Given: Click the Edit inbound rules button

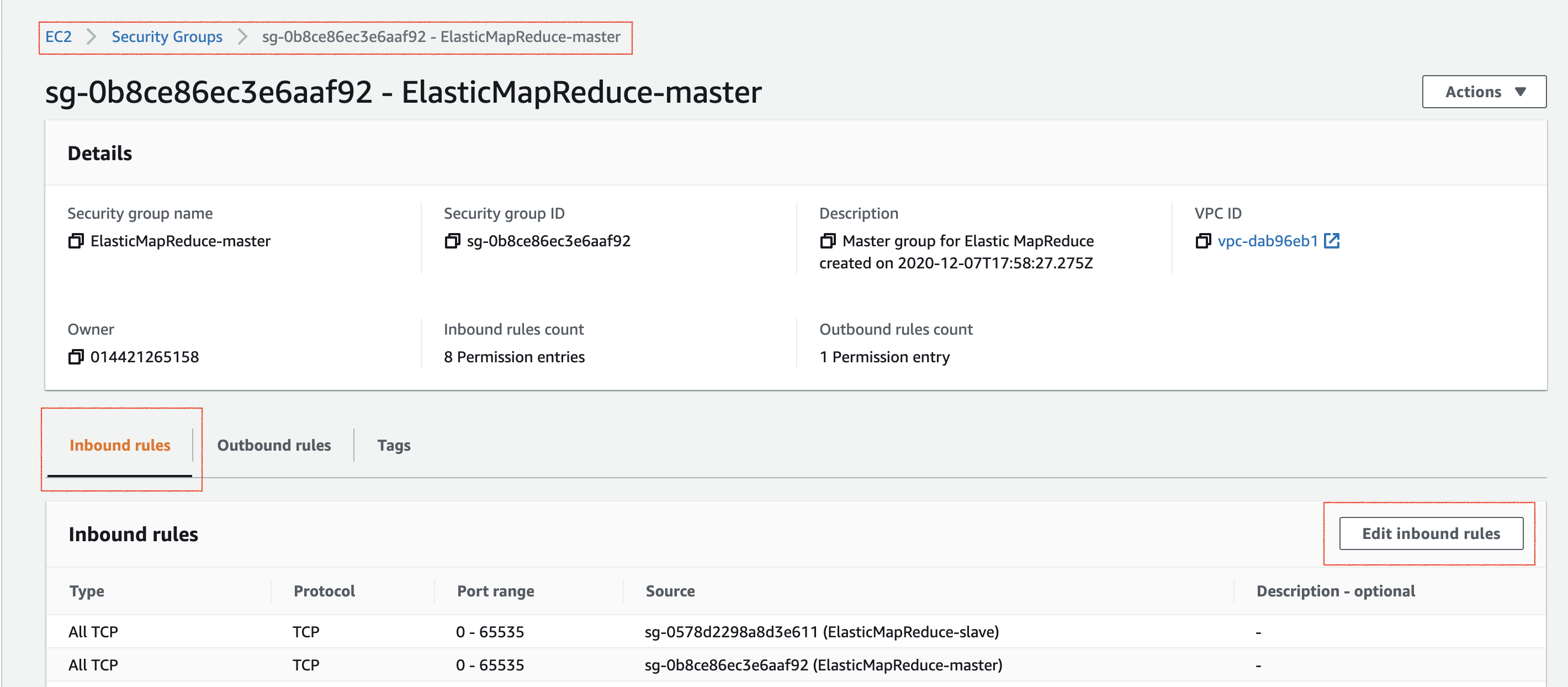Looking at the screenshot, I should pyautogui.click(x=1431, y=533).
